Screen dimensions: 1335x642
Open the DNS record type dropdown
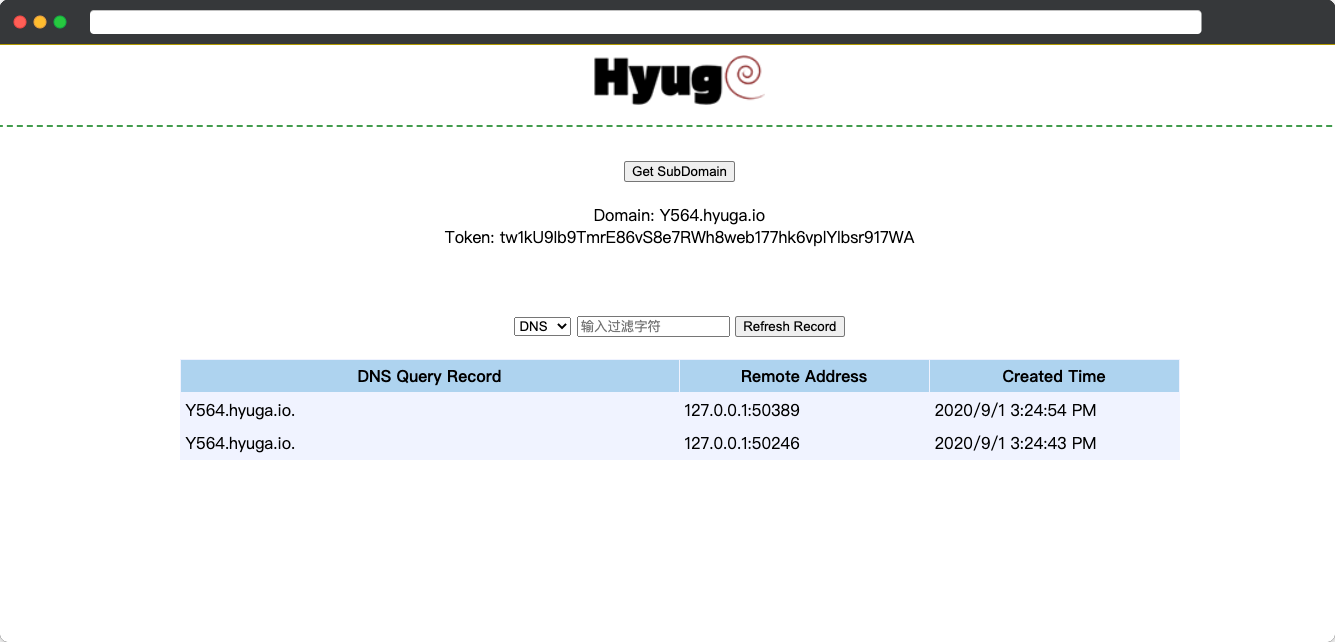[x=542, y=326]
